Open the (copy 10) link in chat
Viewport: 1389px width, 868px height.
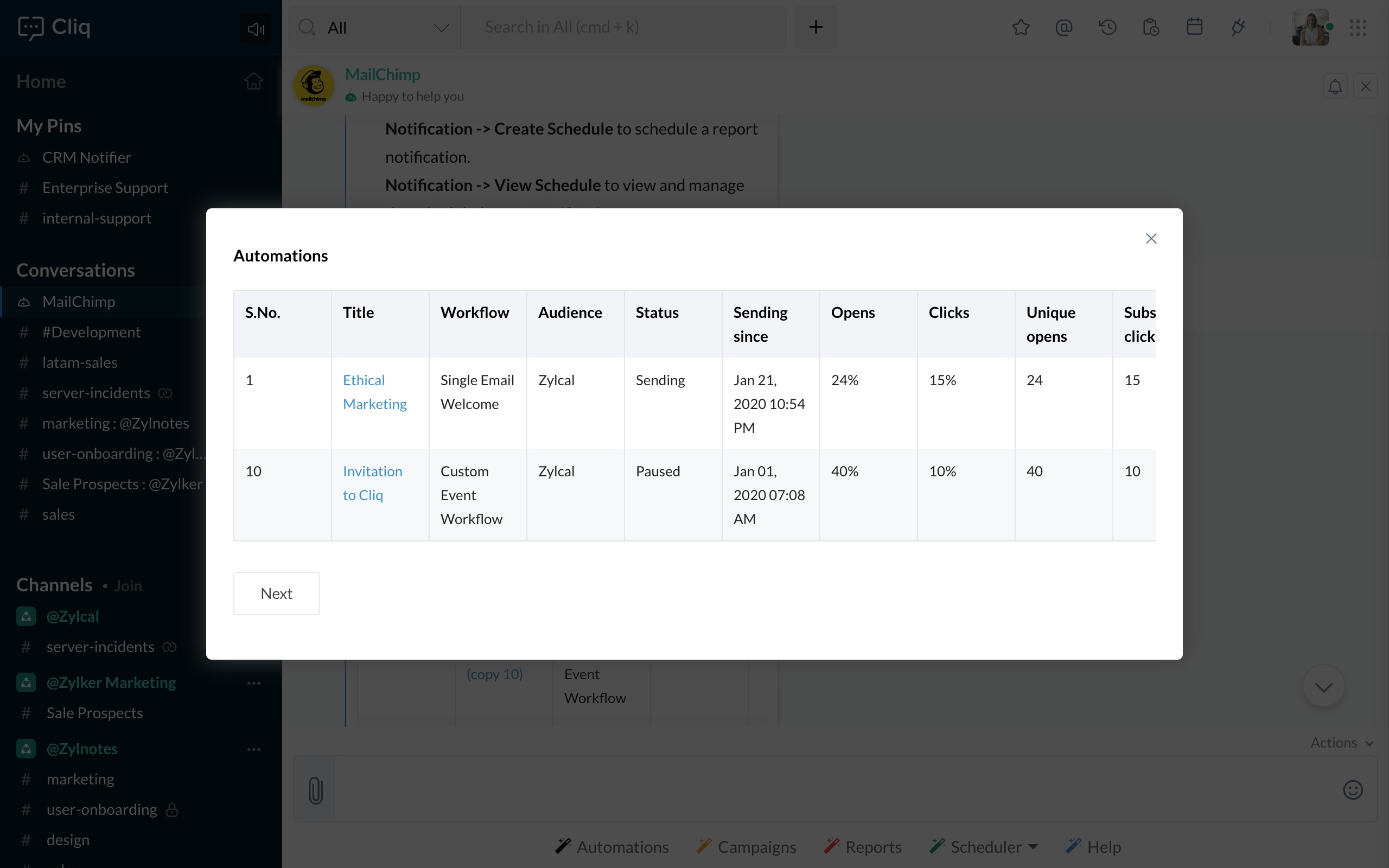[x=495, y=674]
